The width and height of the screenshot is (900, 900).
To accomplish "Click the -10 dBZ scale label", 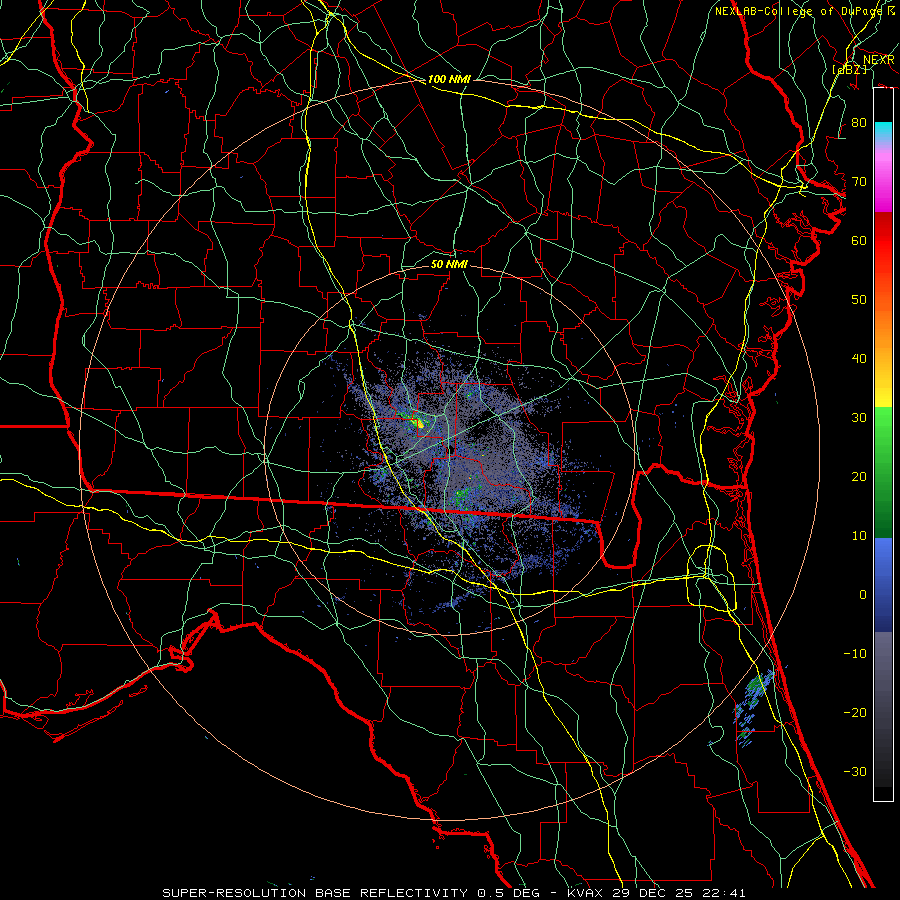I will [855, 654].
